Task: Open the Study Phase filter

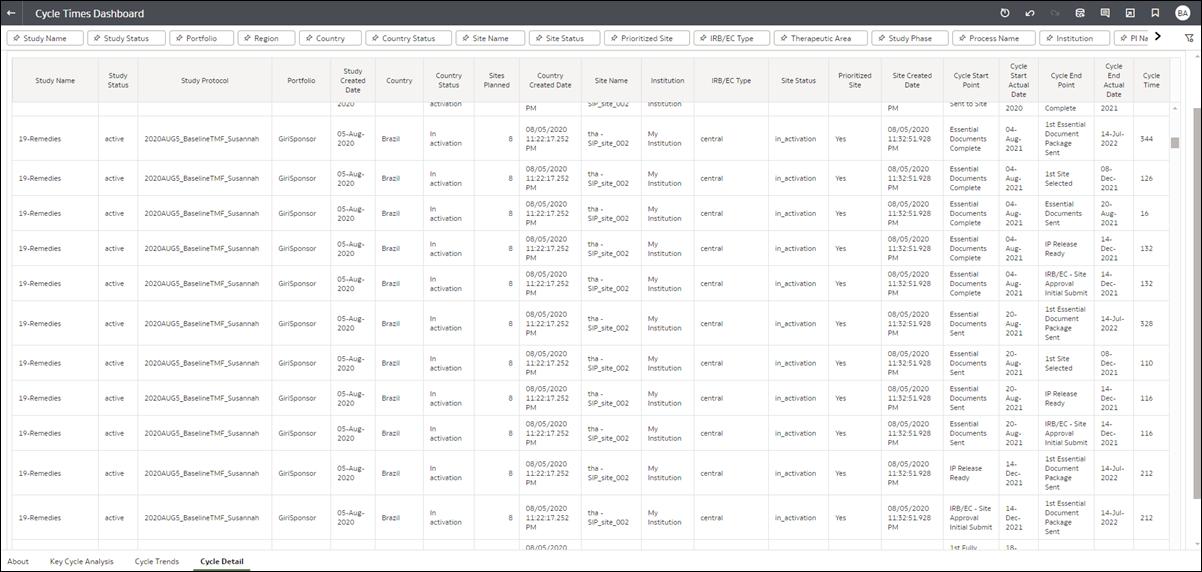Action: (909, 38)
